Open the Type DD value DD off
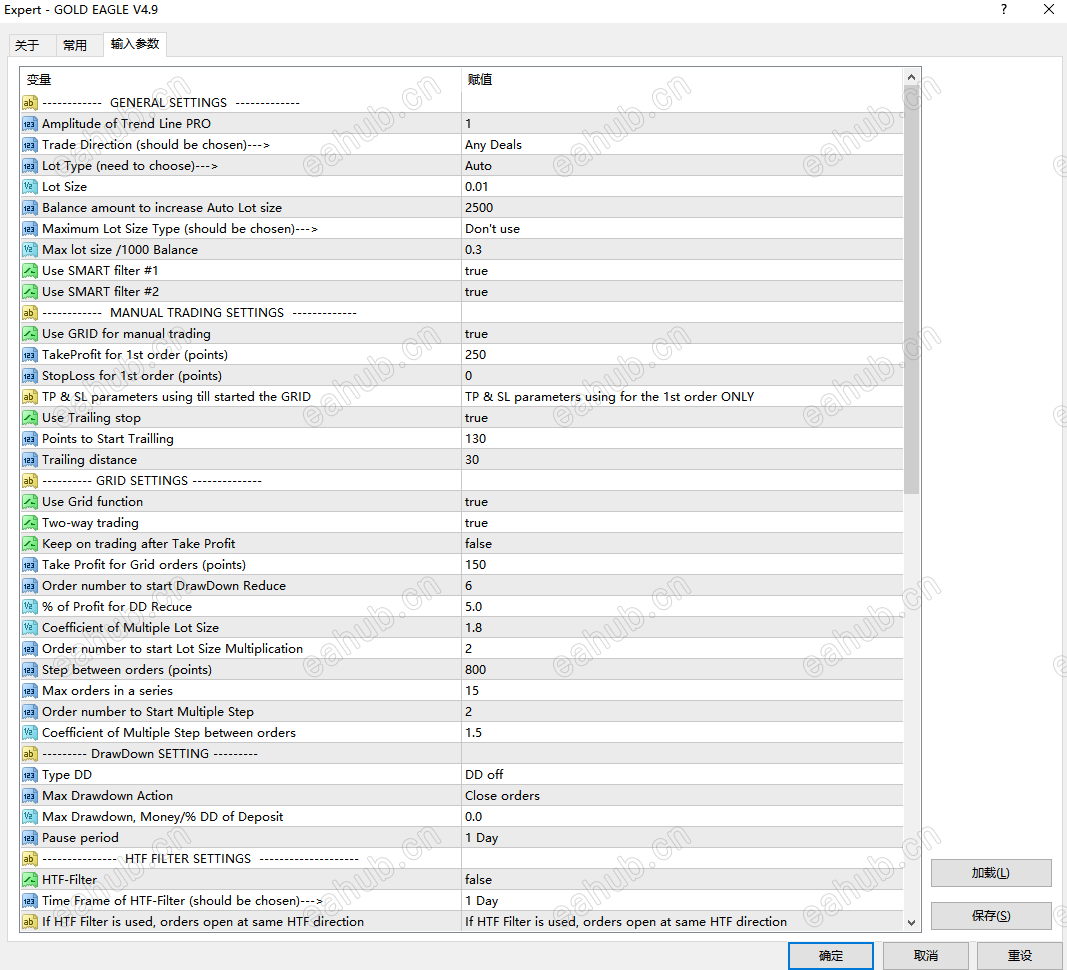This screenshot has height=970, width=1067. point(683,775)
